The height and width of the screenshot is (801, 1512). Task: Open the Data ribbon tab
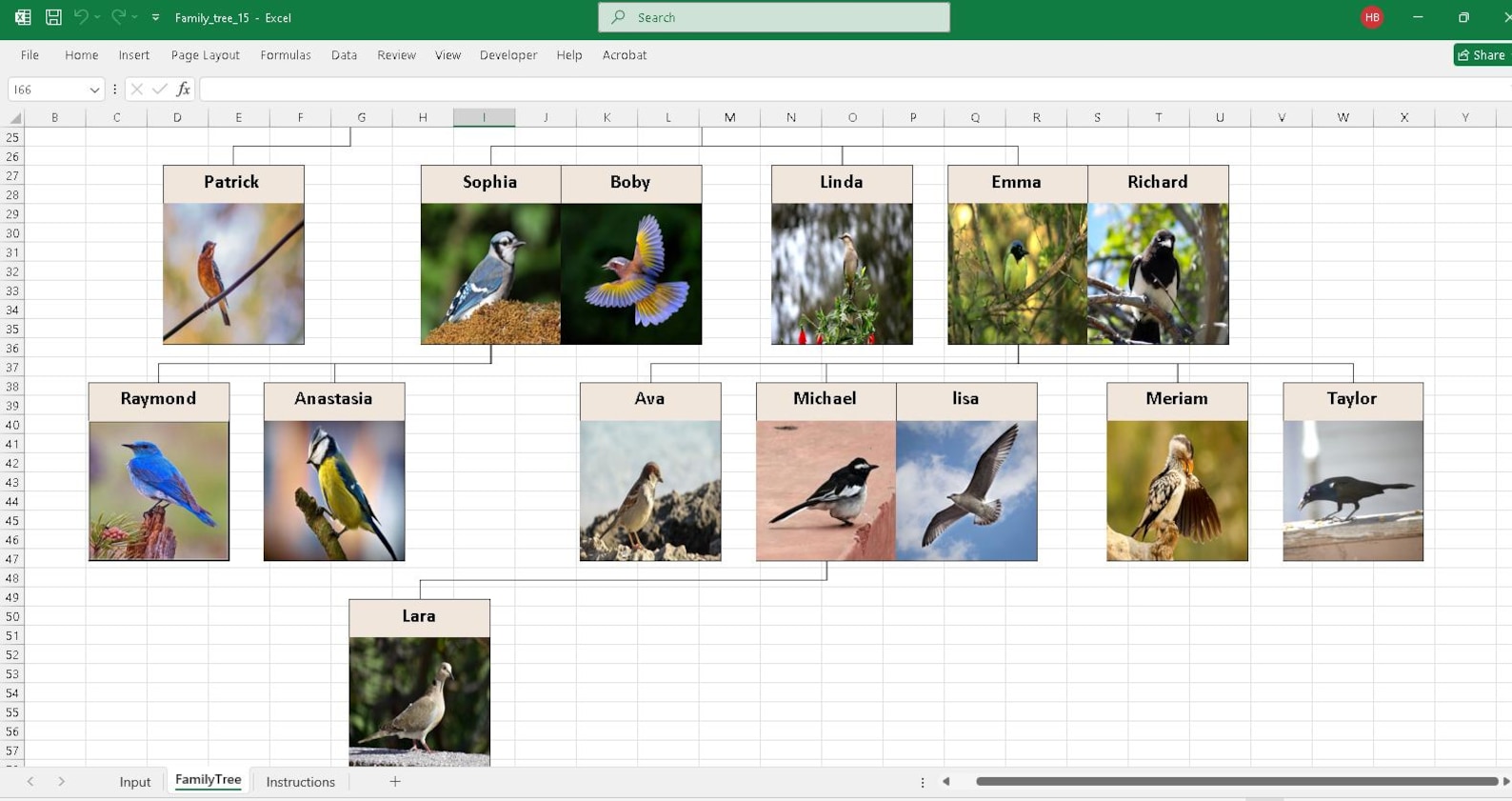[x=344, y=55]
